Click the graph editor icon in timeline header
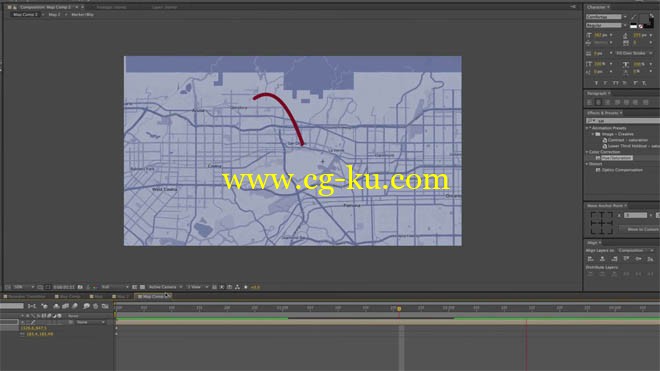The width and height of the screenshot is (660, 371). (x=105, y=306)
